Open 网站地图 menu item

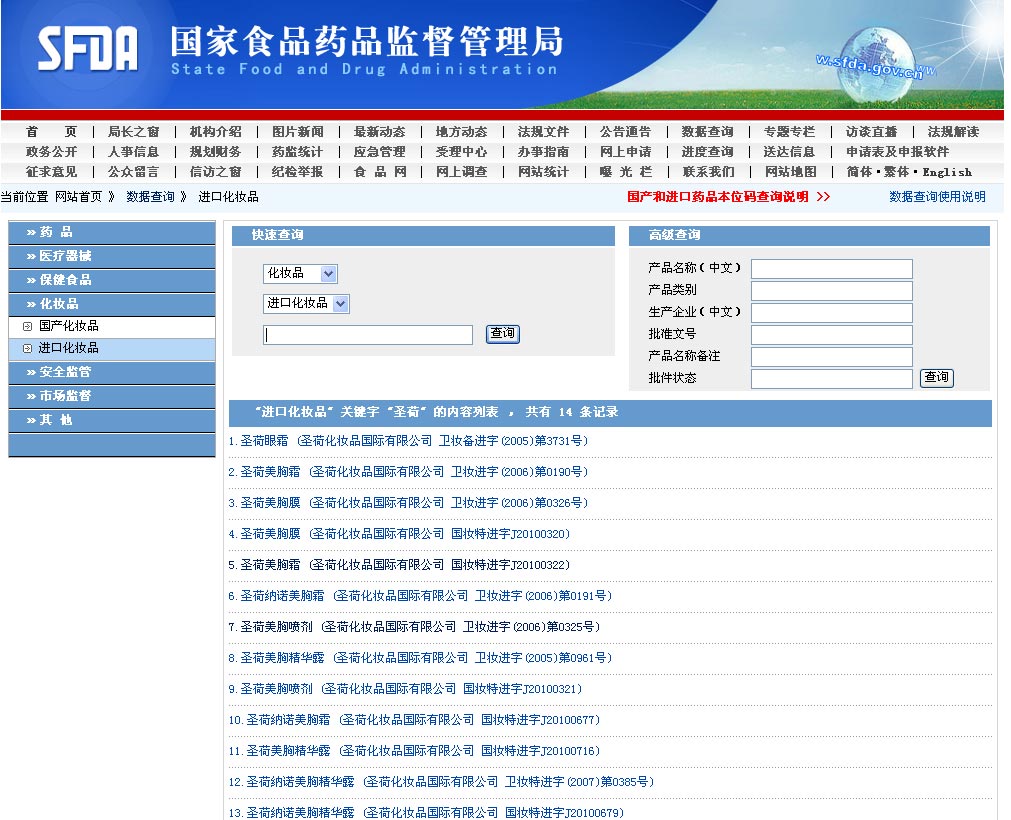790,172
